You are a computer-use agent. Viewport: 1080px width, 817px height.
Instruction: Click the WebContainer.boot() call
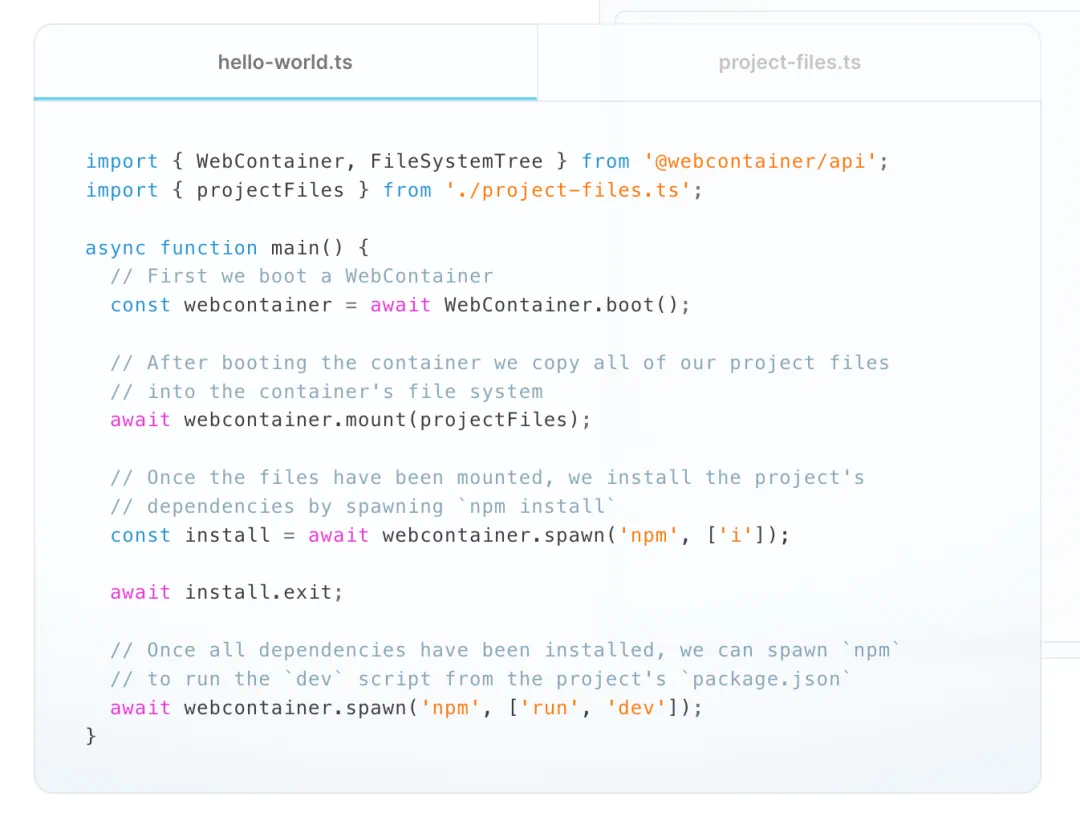pyautogui.click(x=567, y=305)
